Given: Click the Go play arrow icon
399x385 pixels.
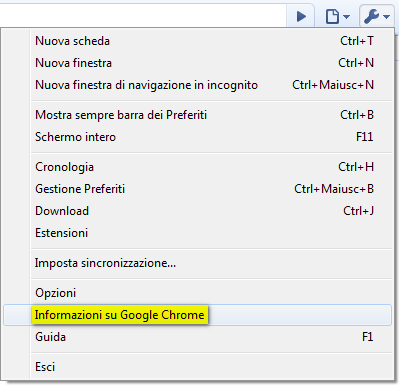Looking at the screenshot, I should pyautogui.click(x=301, y=16).
